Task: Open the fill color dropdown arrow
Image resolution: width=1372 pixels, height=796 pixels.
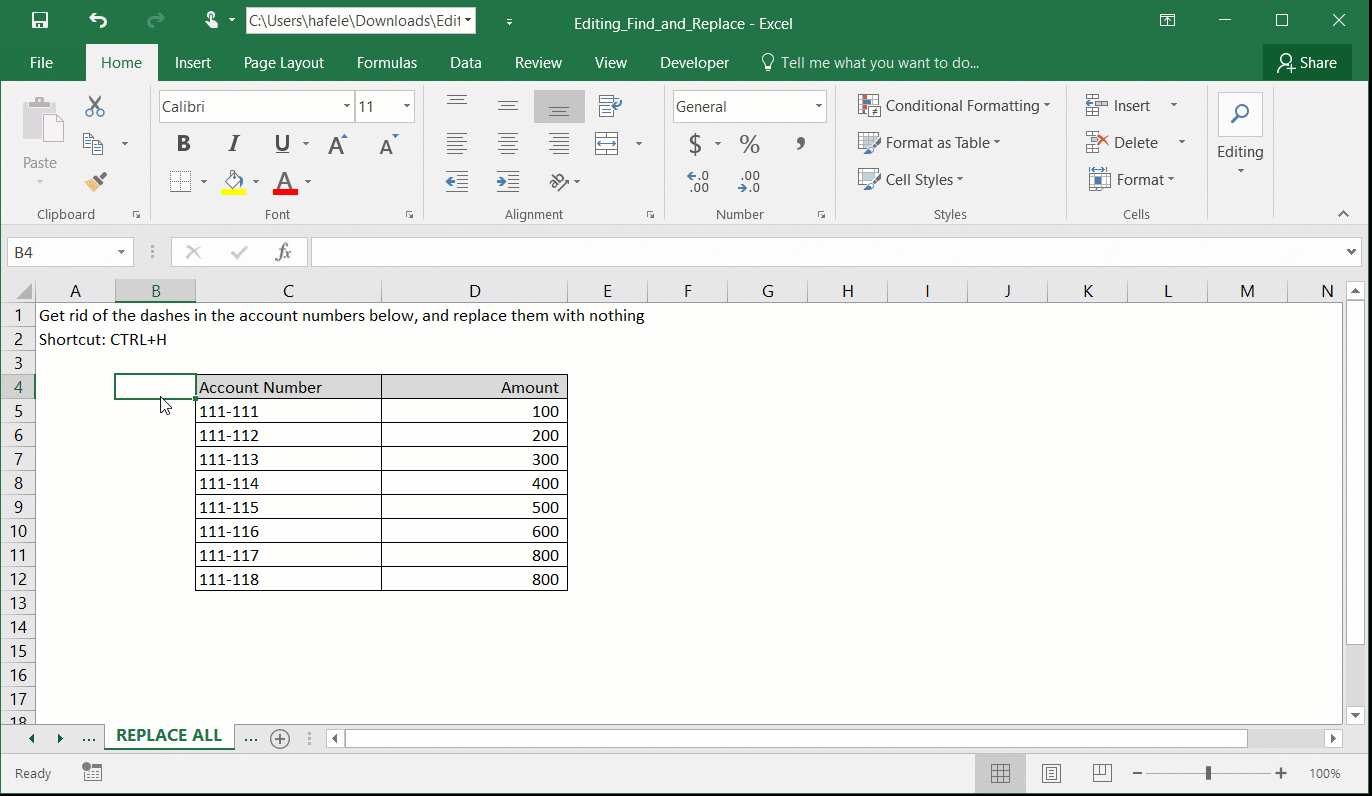Action: [256, 182]
